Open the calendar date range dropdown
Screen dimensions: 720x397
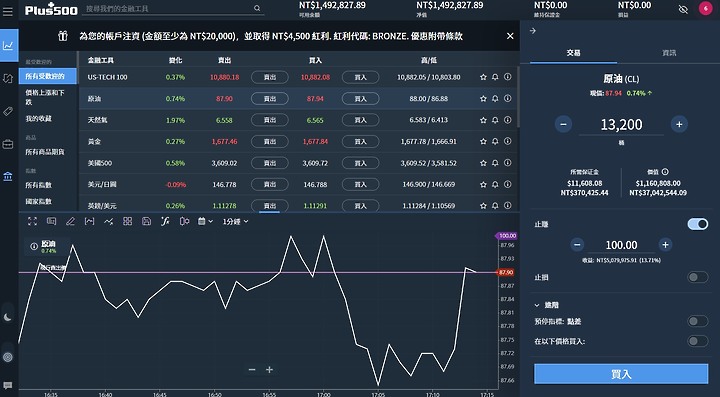[205, 221]
